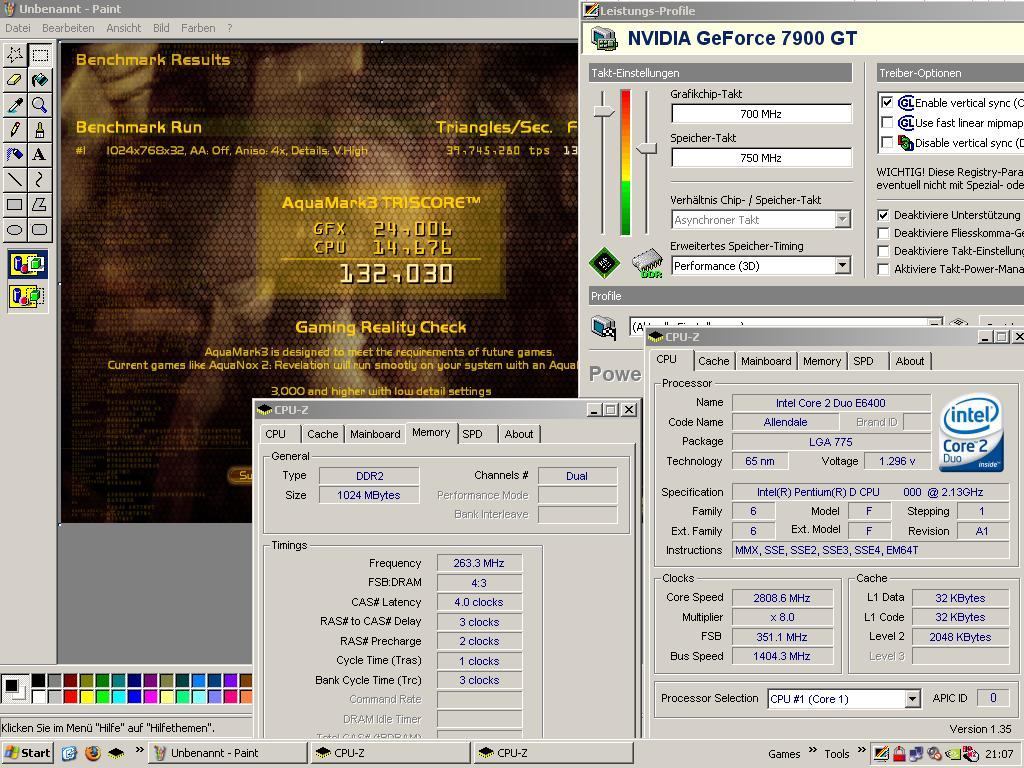
Task: Click the profile monitor icon under Profile
Action: (x=604, y=327)
